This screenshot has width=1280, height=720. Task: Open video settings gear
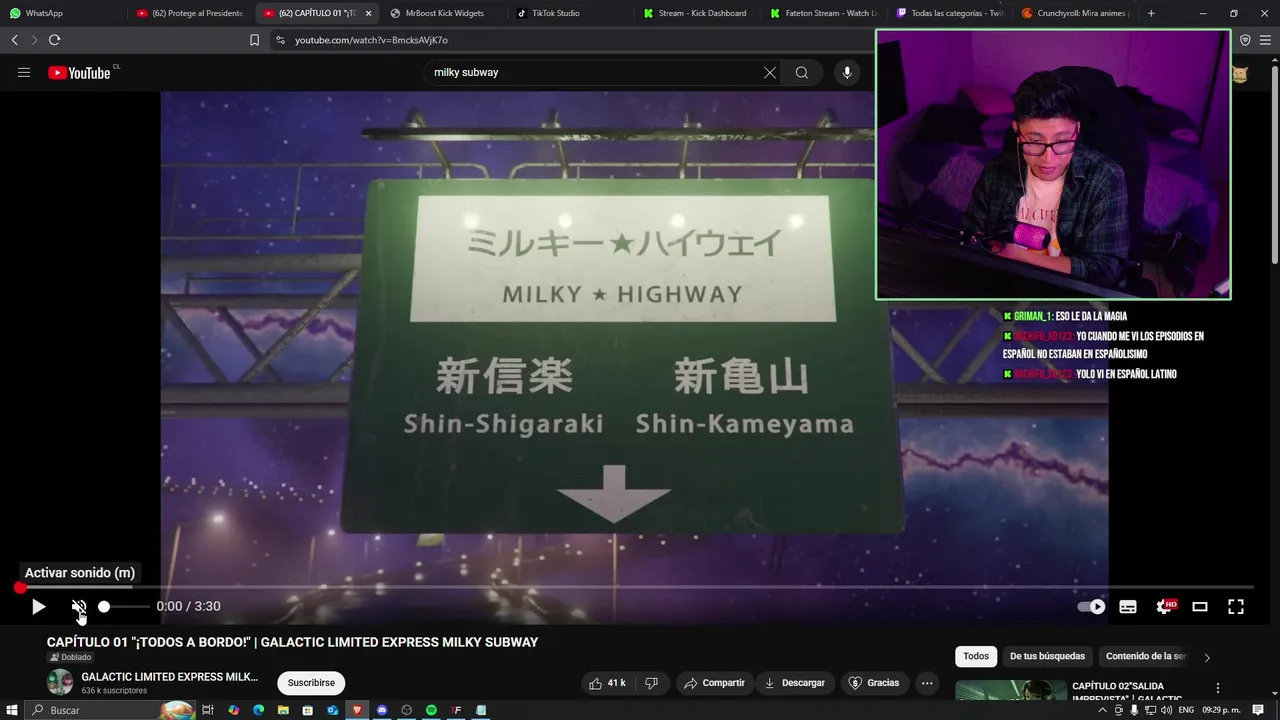point(1164,606)
